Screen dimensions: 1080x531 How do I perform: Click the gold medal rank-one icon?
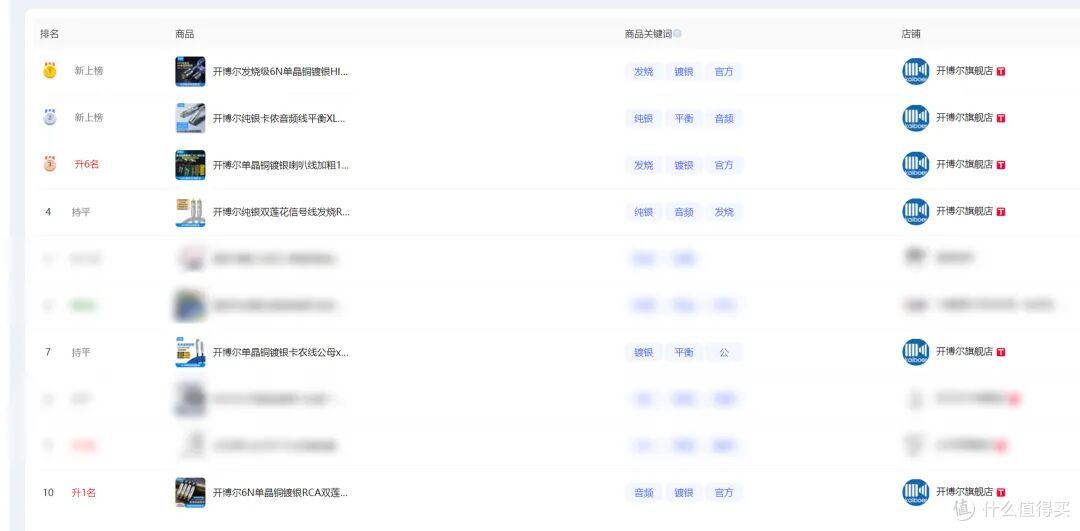click(x=50, y=70)
